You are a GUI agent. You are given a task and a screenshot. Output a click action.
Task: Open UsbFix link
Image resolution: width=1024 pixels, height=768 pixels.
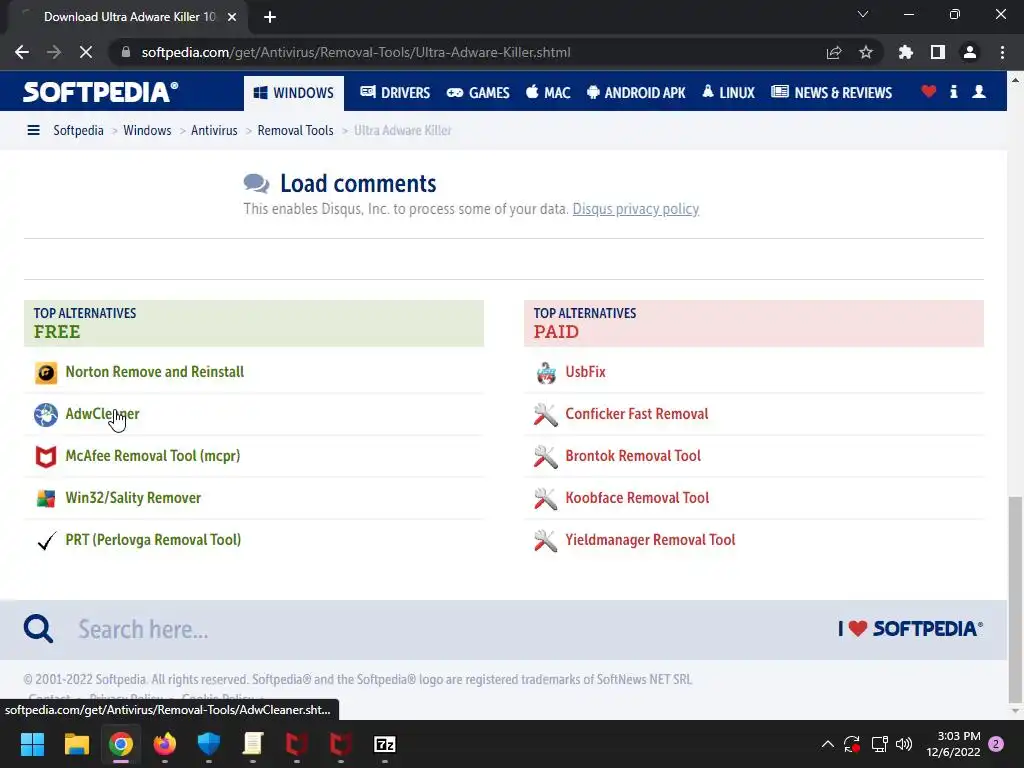[x=585, y=372]
